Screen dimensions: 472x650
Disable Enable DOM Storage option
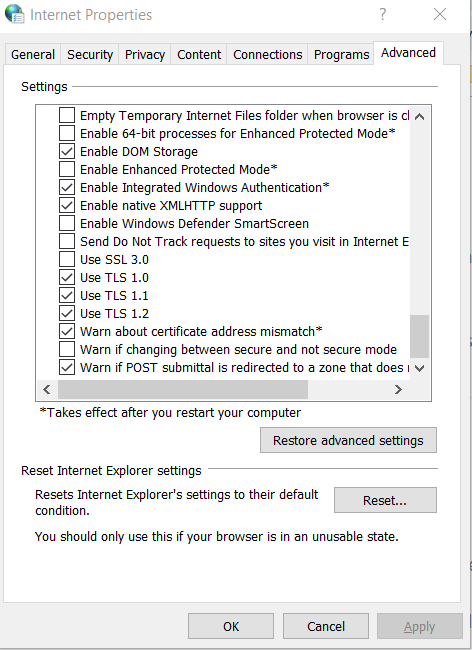[67, 151]
